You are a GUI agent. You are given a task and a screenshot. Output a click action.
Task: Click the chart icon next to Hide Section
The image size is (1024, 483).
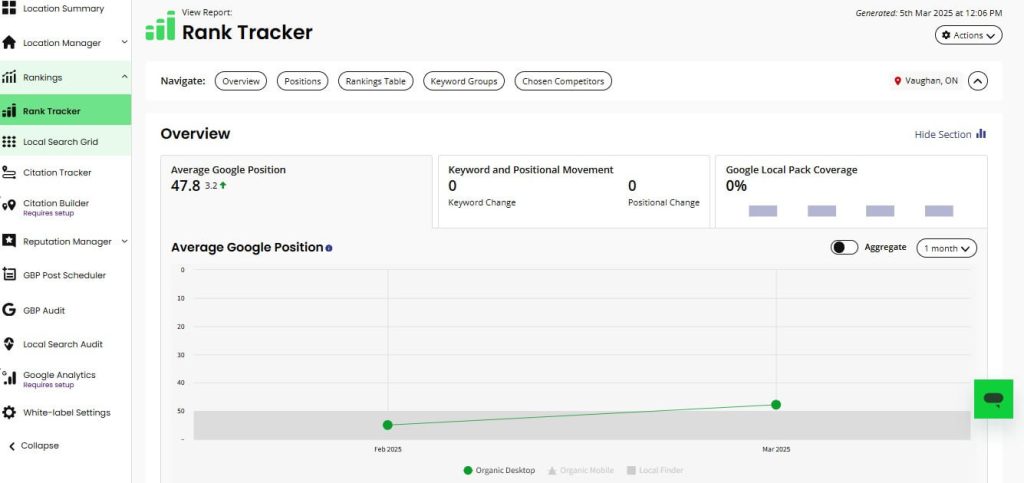981,134
